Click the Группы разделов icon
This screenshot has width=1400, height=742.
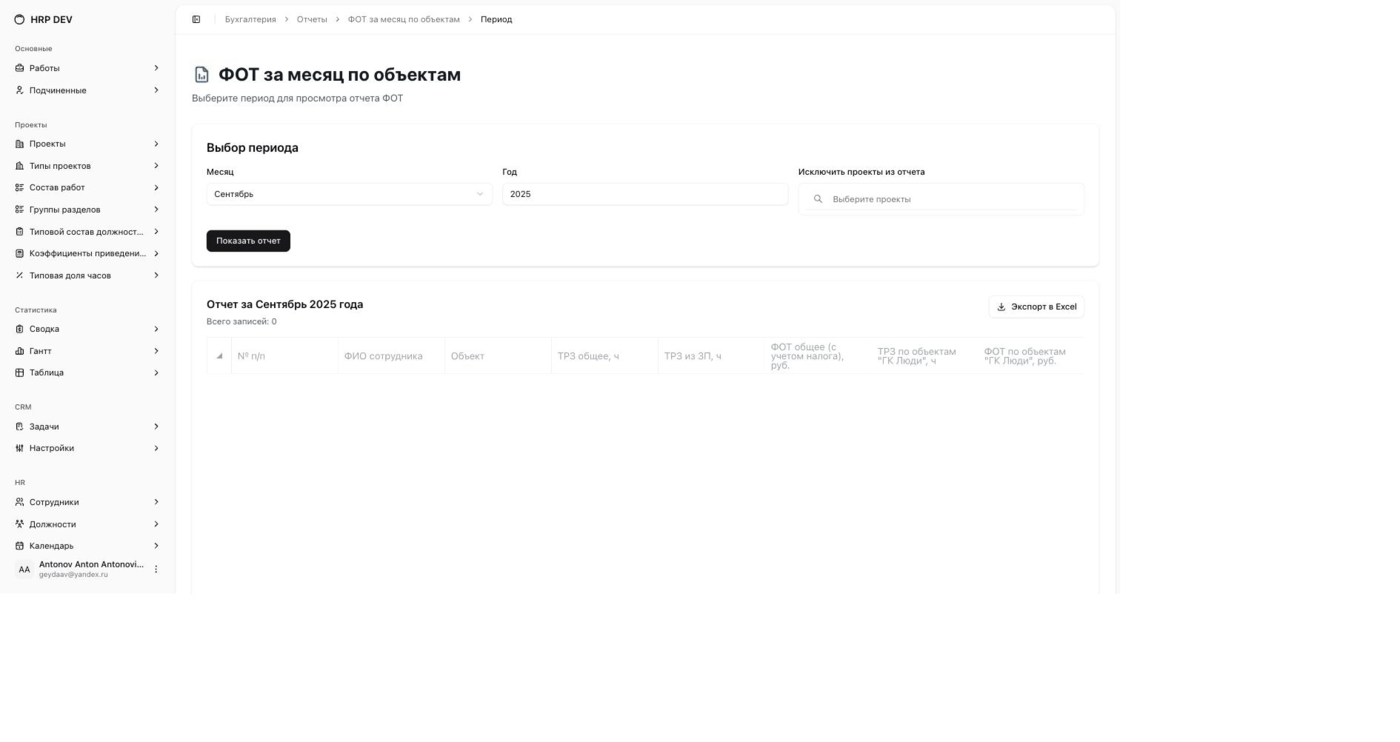tap(19, 210)
